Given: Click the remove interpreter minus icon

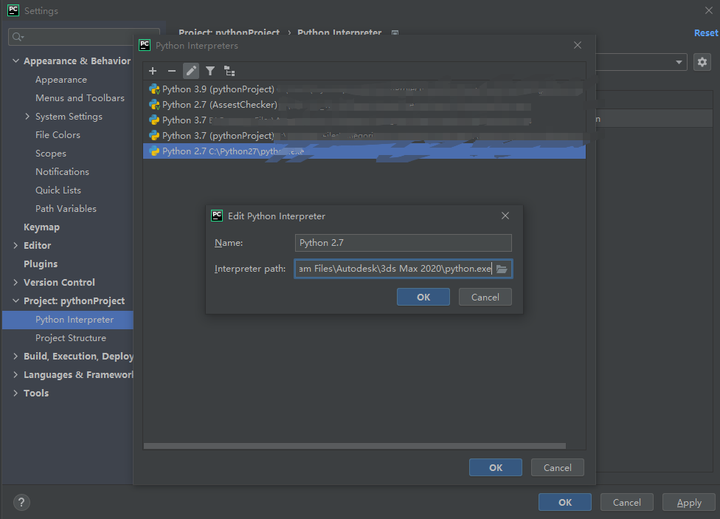Looking at the screenshot, I should [172, 71].
